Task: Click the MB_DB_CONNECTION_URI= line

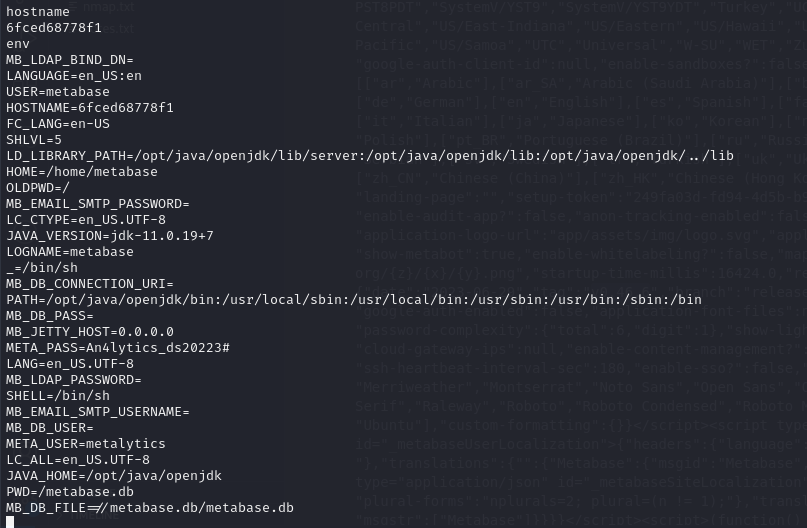Action: 90,284
